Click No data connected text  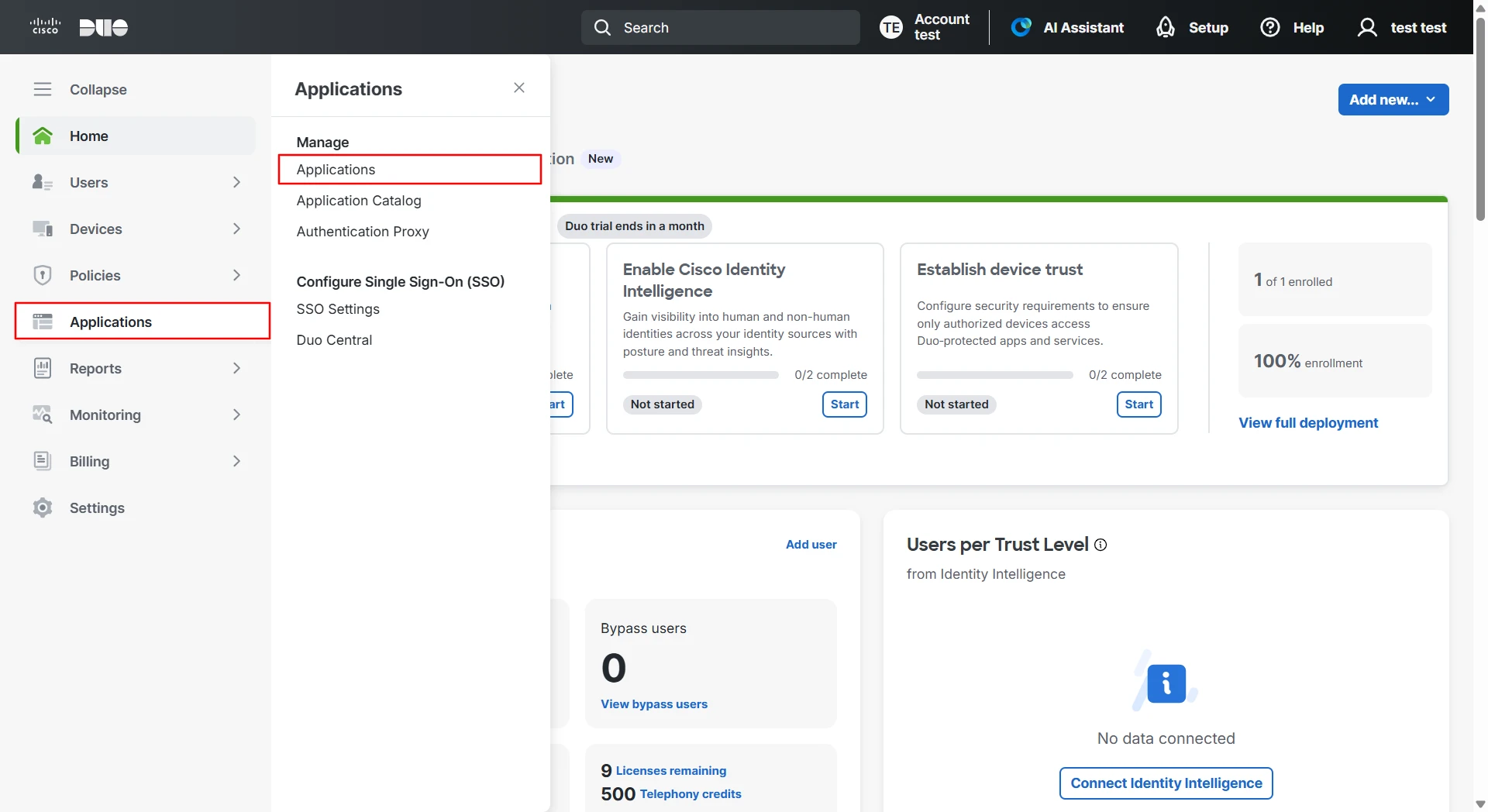[x=1166, y=738]
